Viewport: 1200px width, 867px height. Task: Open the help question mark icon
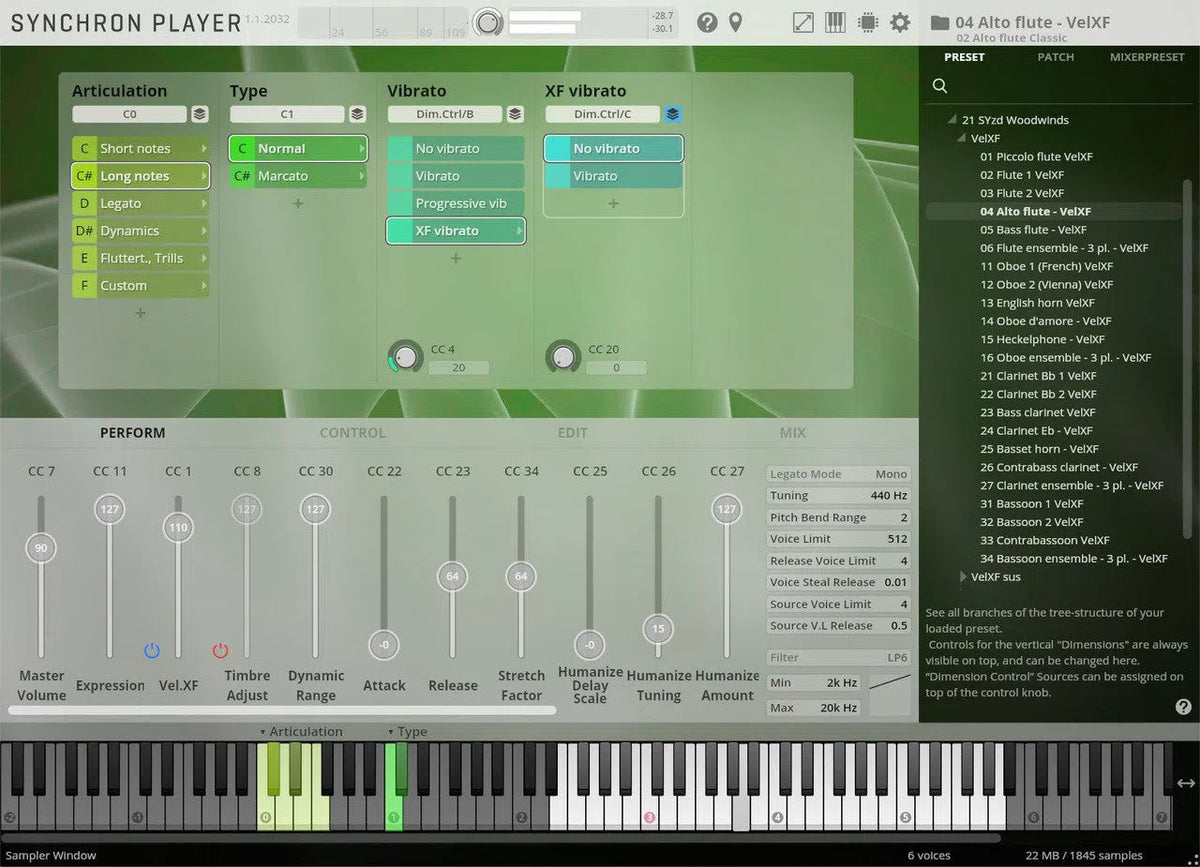[707, 22]
